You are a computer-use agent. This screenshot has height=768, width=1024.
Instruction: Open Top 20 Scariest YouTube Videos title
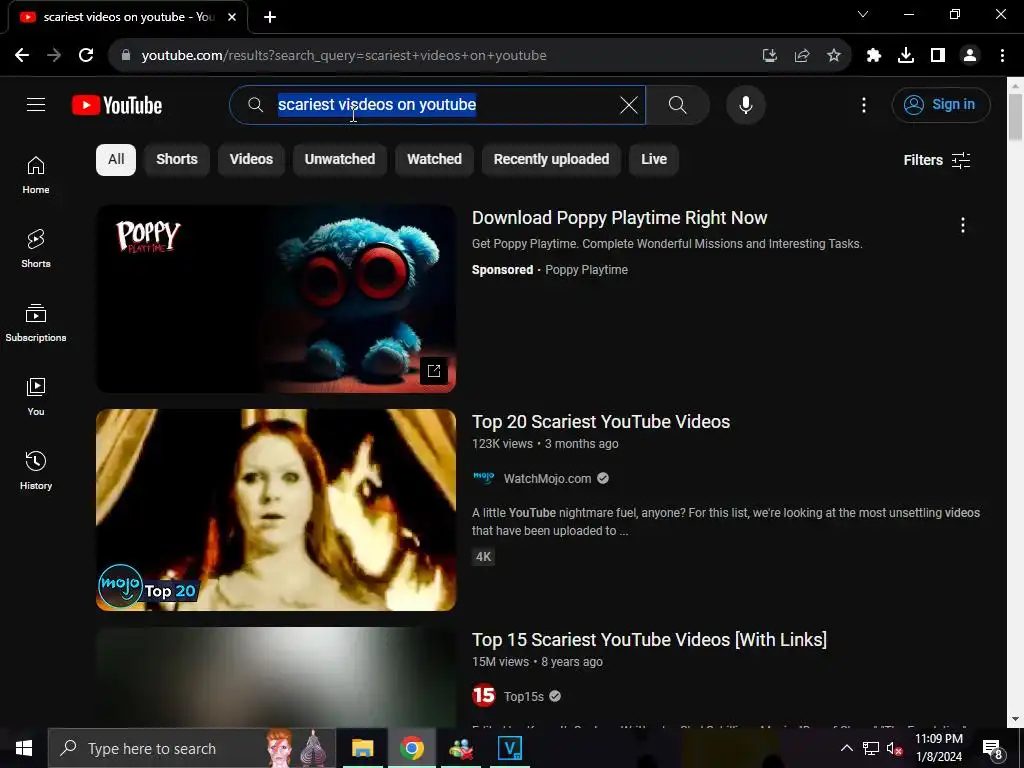click(601, 422)
